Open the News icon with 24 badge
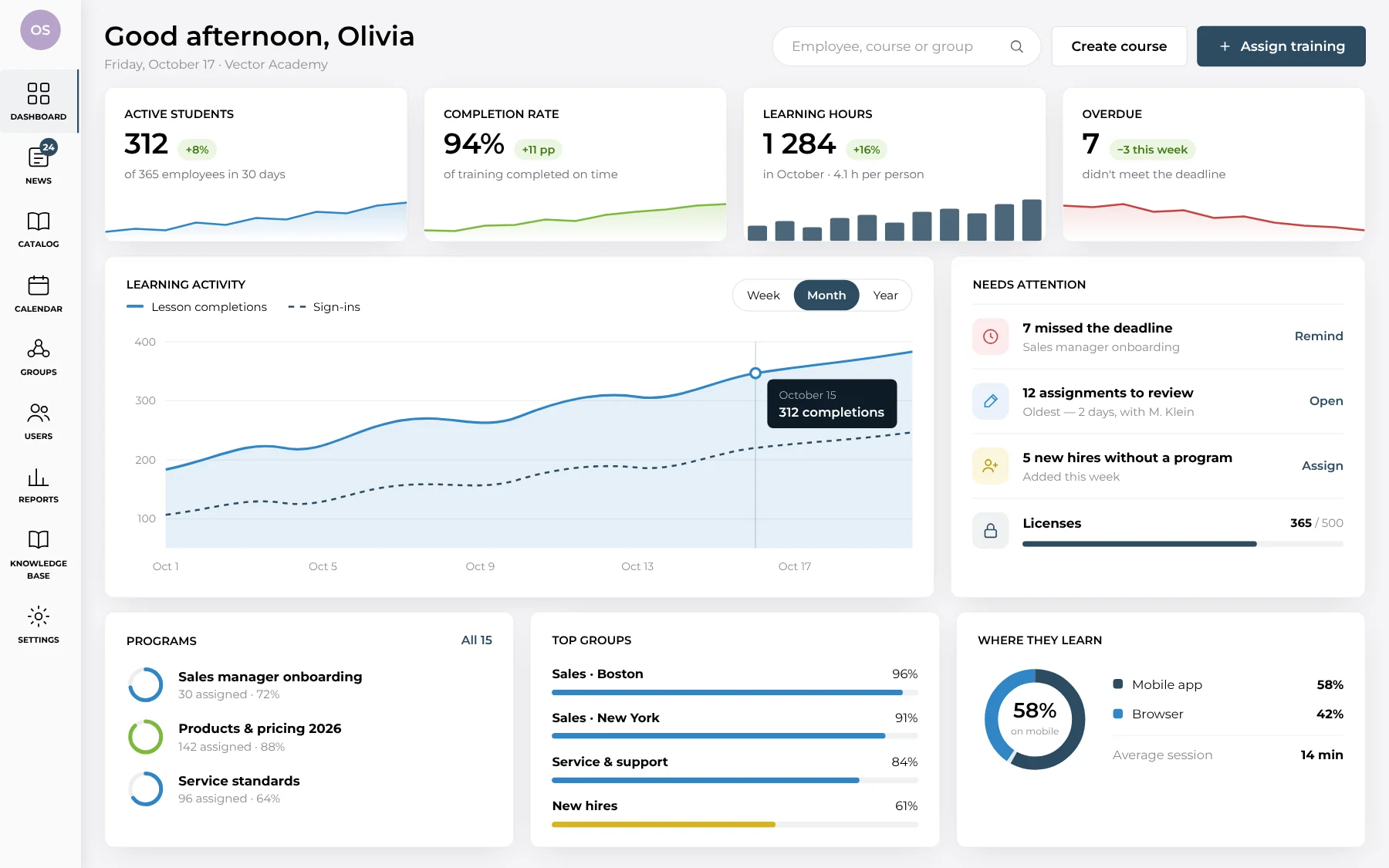The height and width of the screenshot is (868, 1389). (x=40, y=156)
